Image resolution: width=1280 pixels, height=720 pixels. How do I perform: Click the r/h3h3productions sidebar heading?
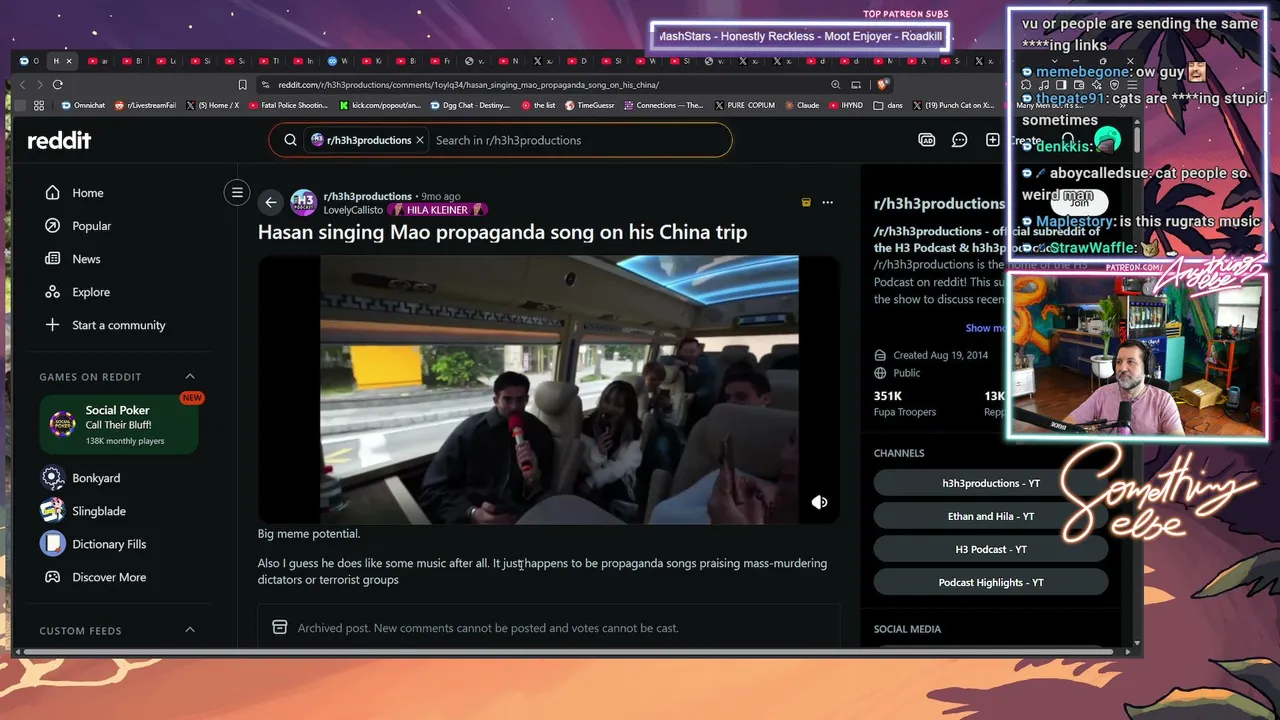pyautogui.click(x=939, y=203)
